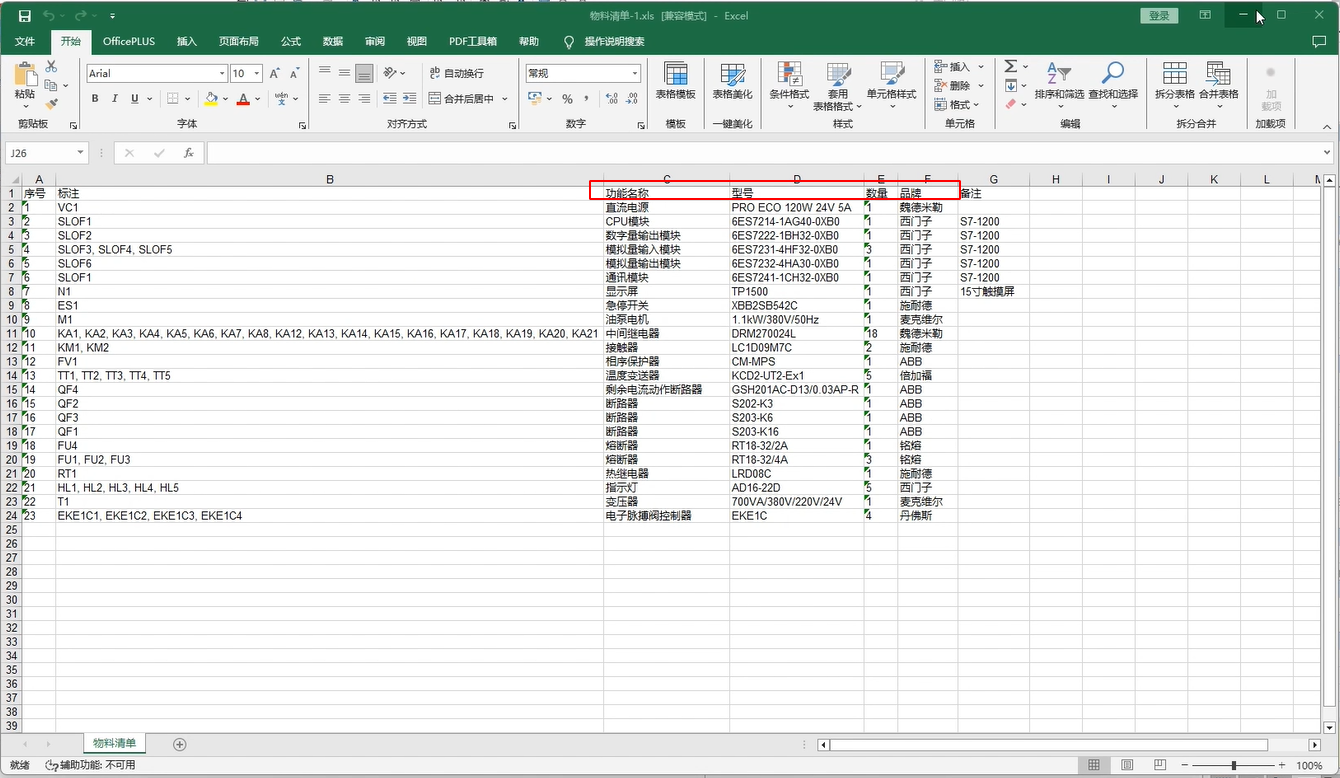Open the number format dropdown 常规

tap(634, 73)
